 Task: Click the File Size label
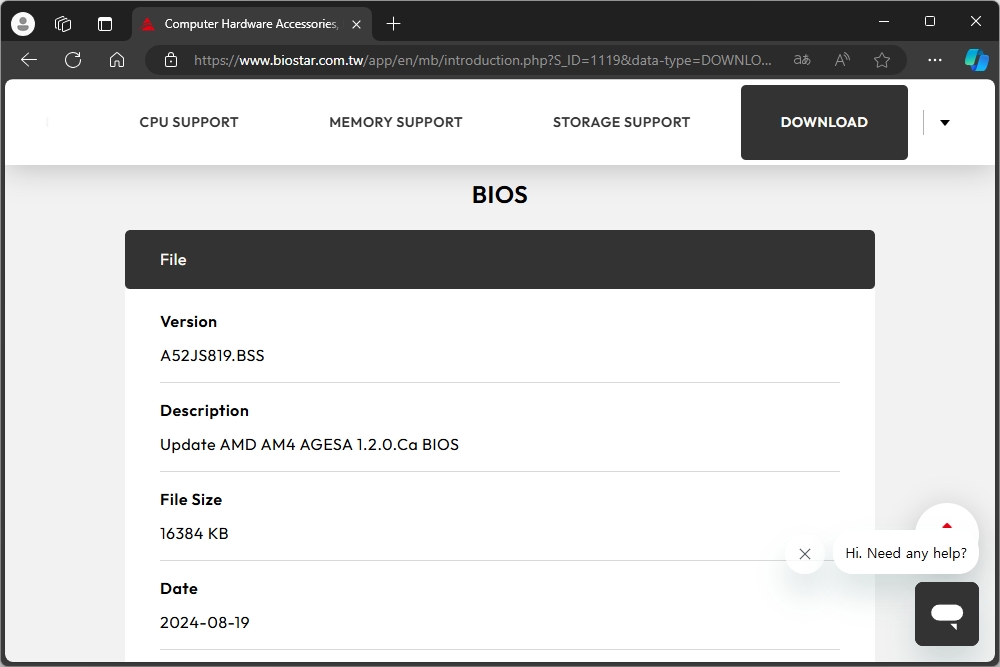191,500
